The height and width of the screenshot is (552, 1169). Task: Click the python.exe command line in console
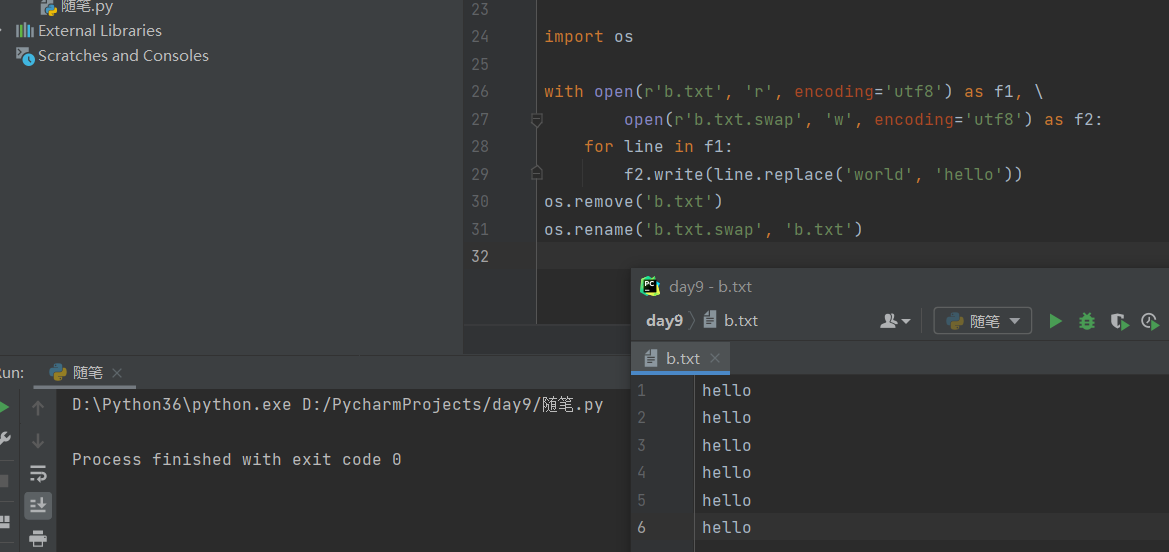tap(337, 405)
